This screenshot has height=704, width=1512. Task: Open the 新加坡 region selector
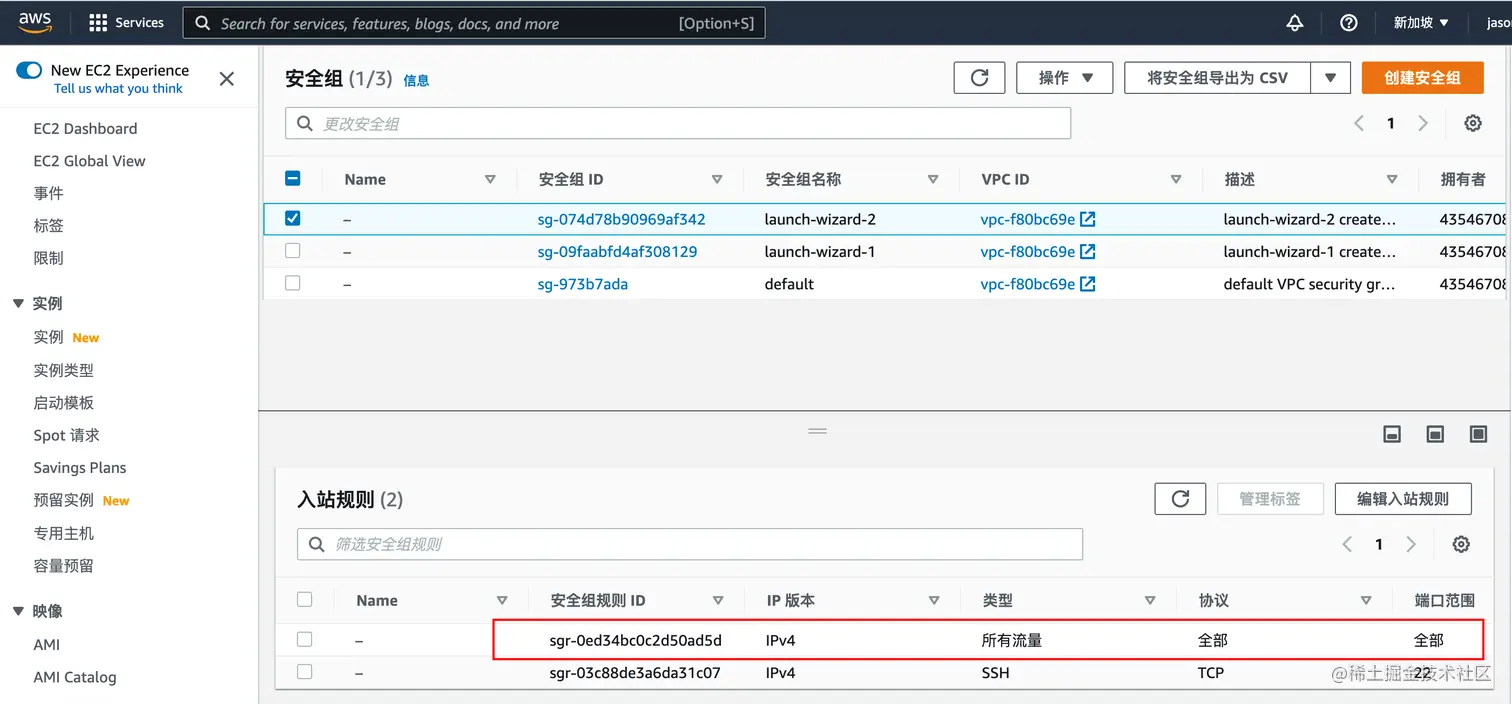pos(1421,22)
